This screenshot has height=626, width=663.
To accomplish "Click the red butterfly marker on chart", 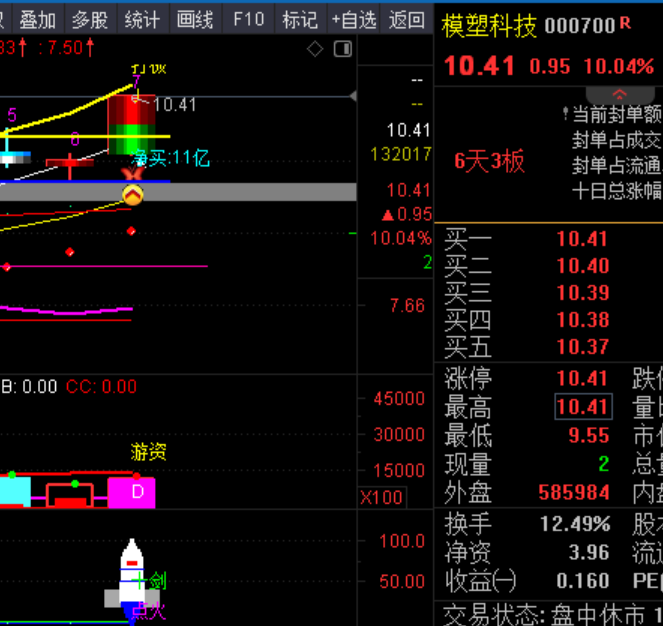I will 132,173.
